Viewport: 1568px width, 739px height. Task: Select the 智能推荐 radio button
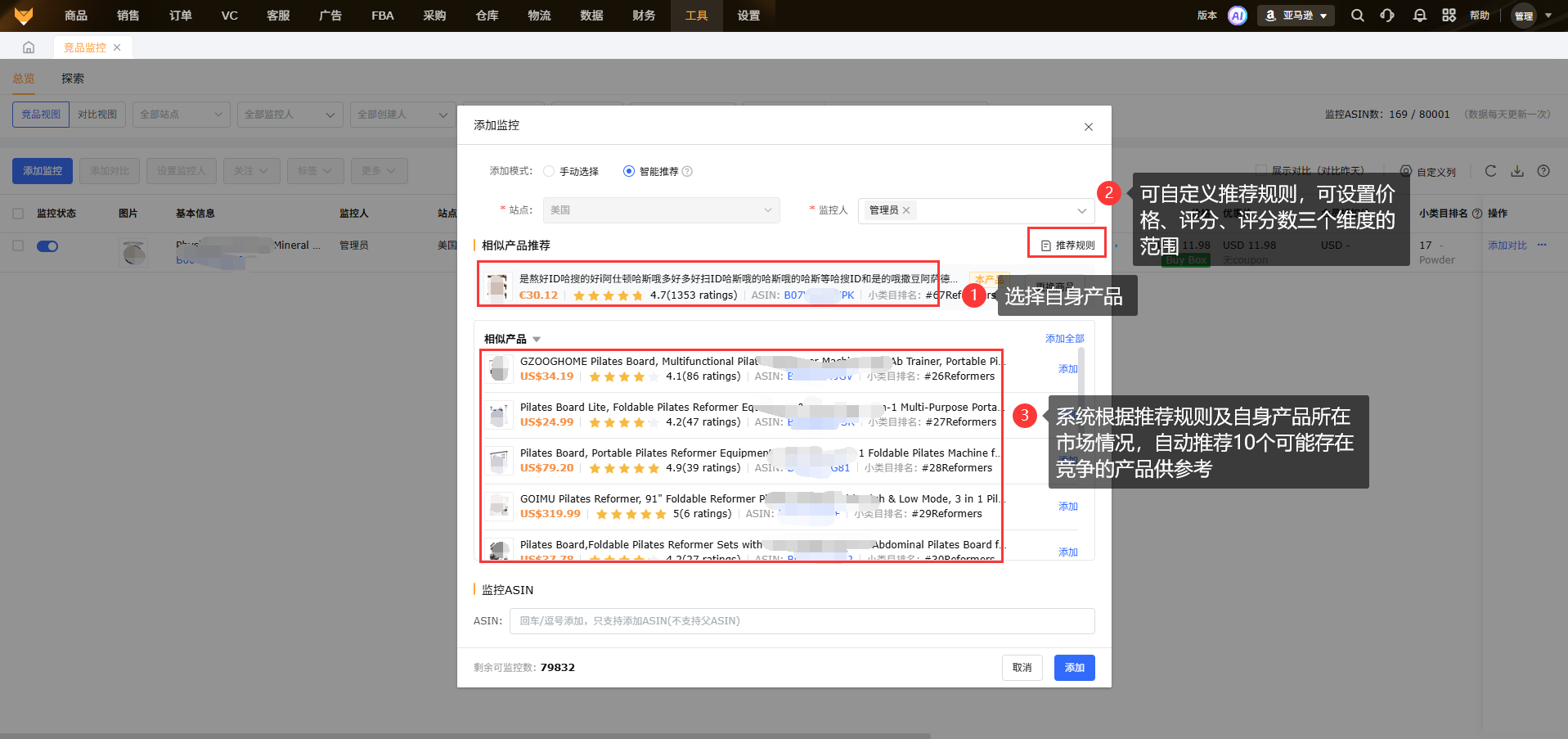click(629, 171)
